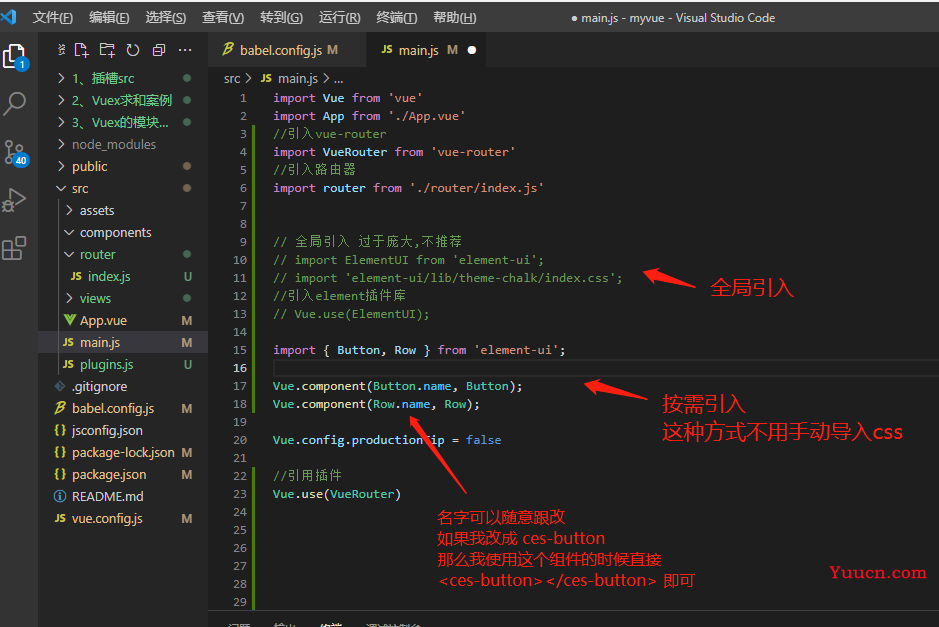This screenshot has width=939, height=627.
Task: Expand the 3、Vuex的模块 folder
Action: pos(123,122)
